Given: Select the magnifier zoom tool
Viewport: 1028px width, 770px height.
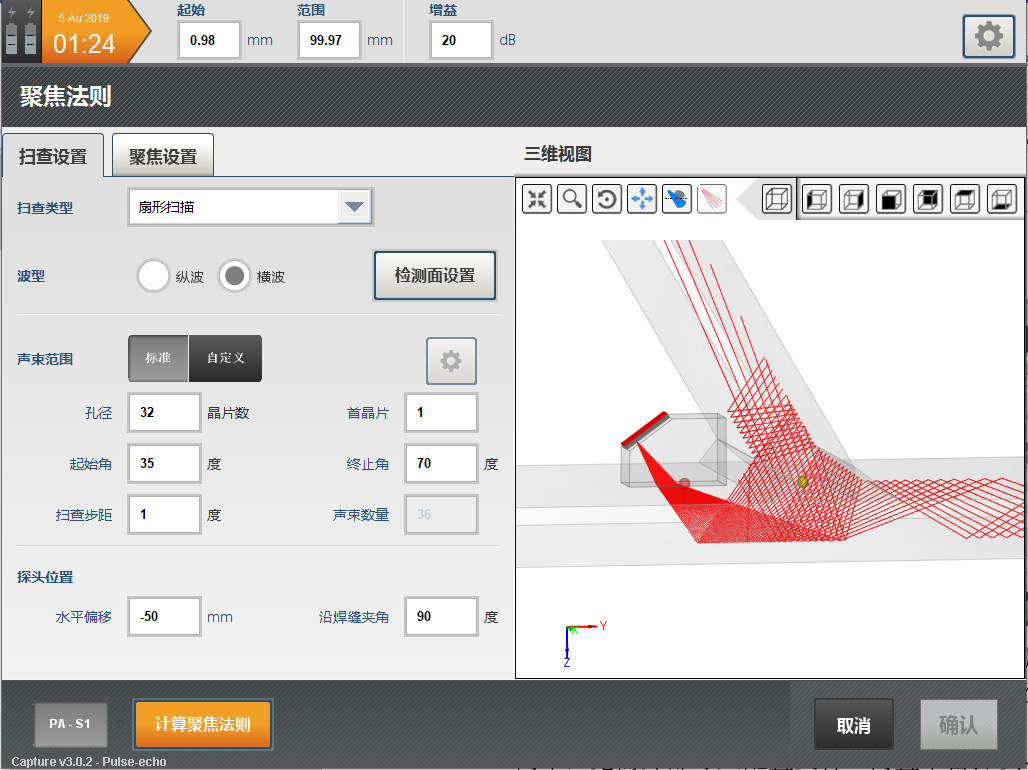Looking at the screenshot, I should point(572,199).
